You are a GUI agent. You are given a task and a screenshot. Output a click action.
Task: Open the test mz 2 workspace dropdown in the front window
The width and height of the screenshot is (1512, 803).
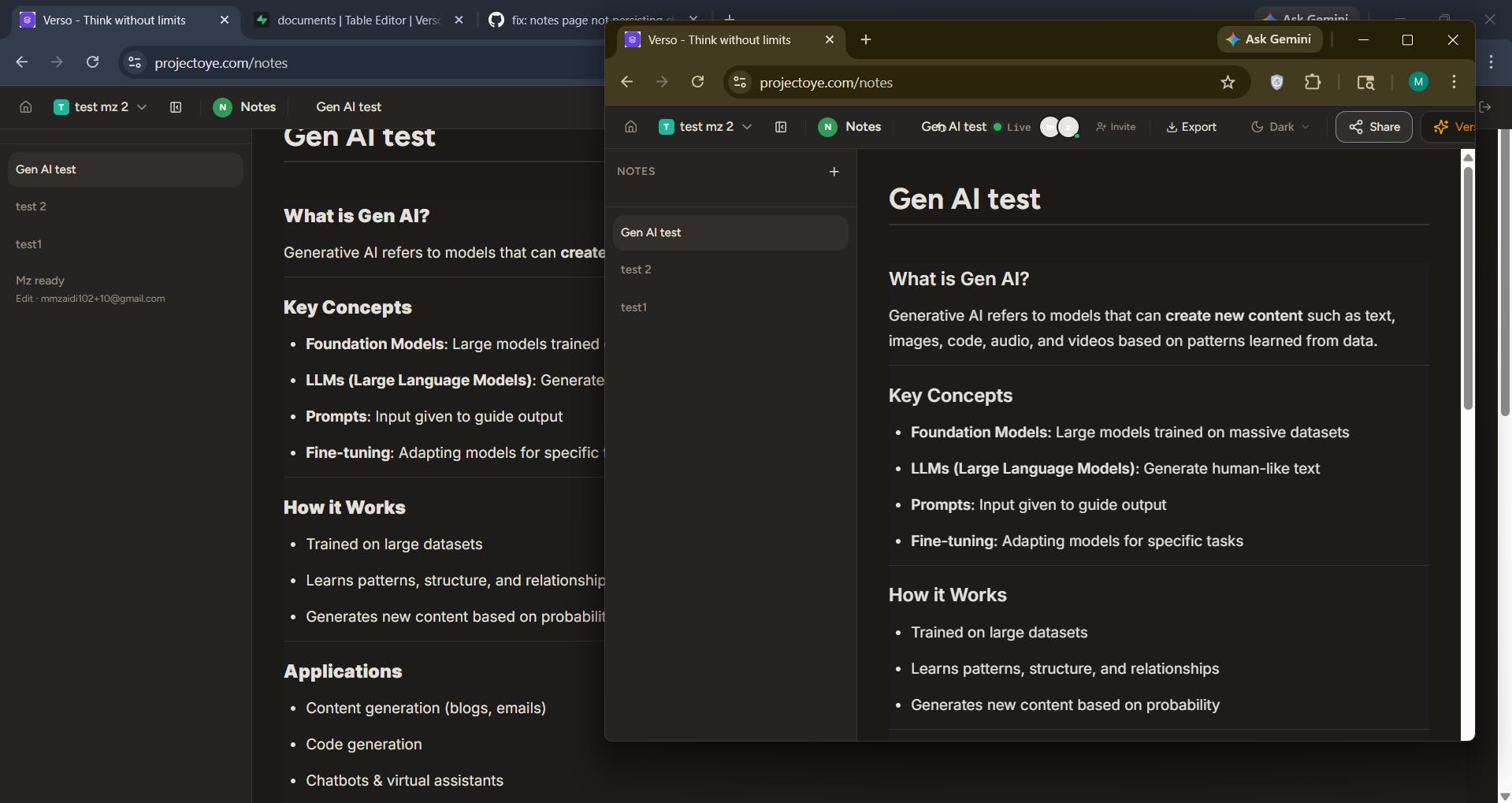click(x=705, y=127)
